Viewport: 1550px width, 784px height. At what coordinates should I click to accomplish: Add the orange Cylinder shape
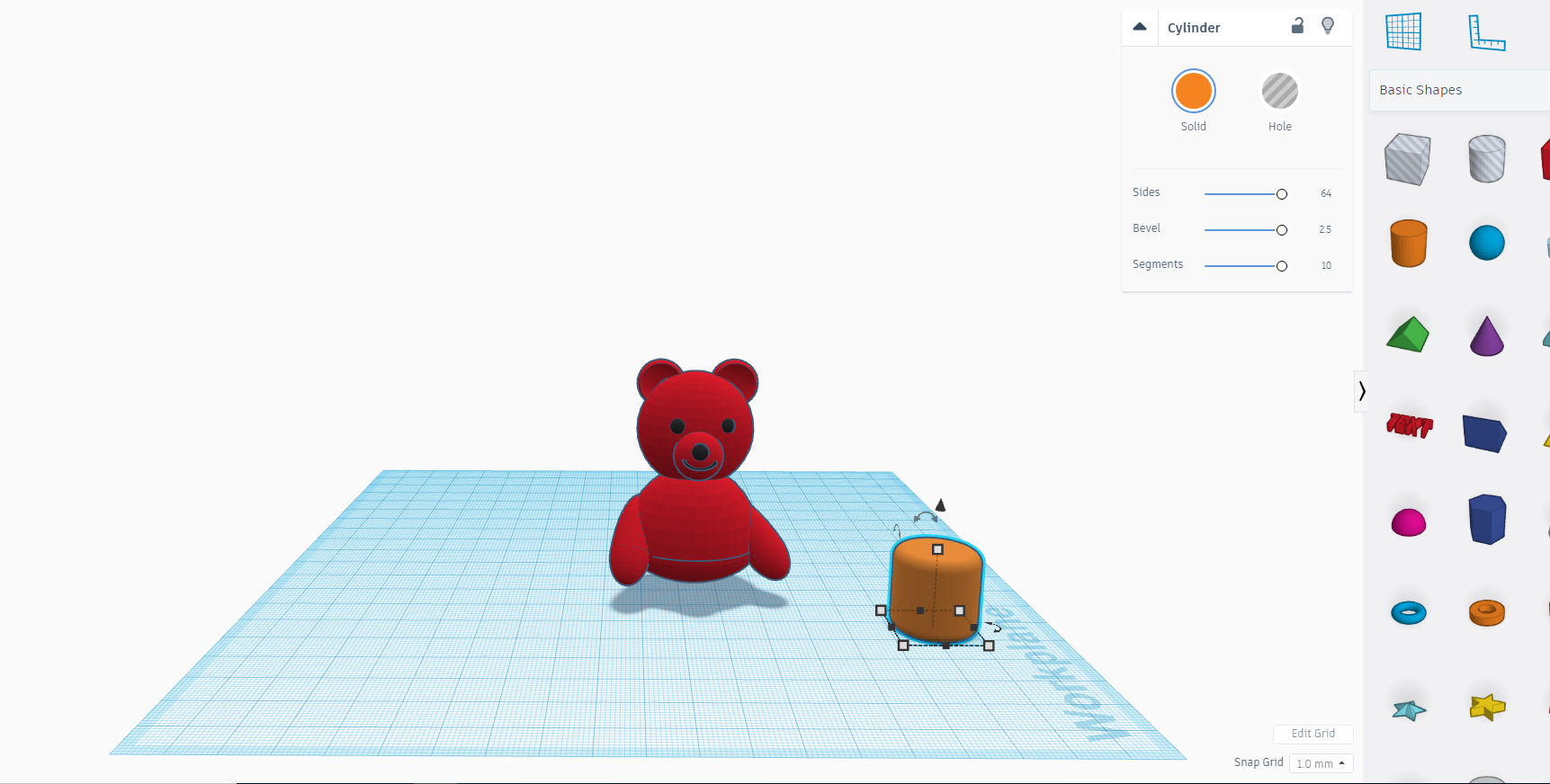[1408, 243]
